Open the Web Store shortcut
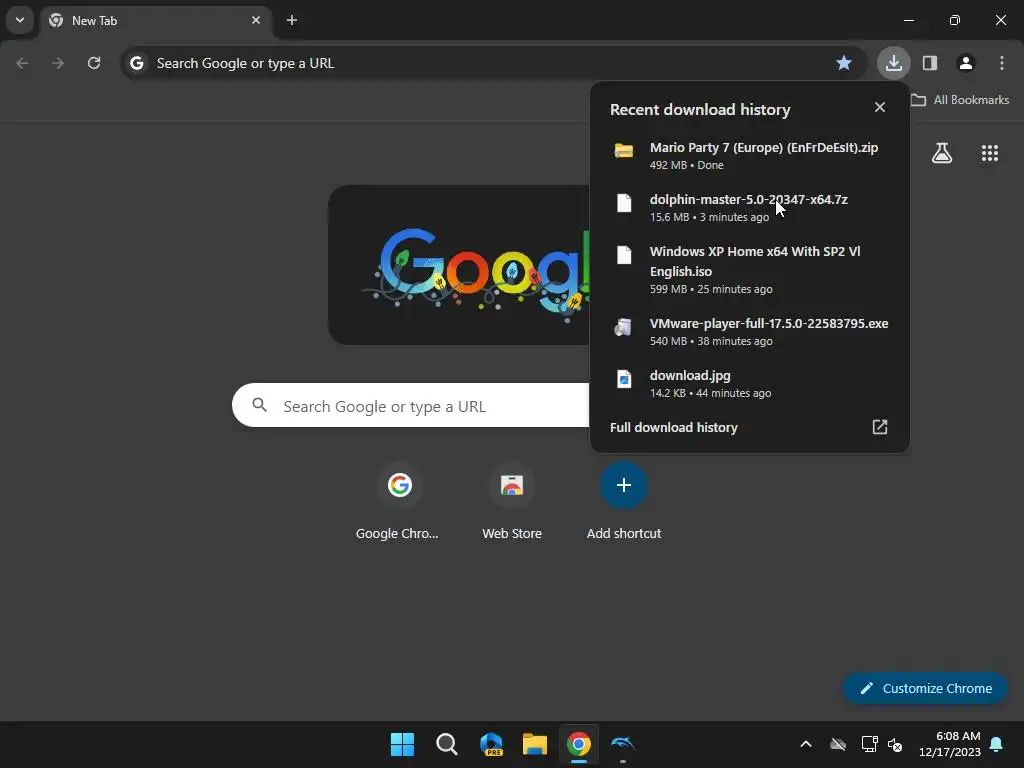Viewport: 1024px width, 768px height. click(511, 502)
